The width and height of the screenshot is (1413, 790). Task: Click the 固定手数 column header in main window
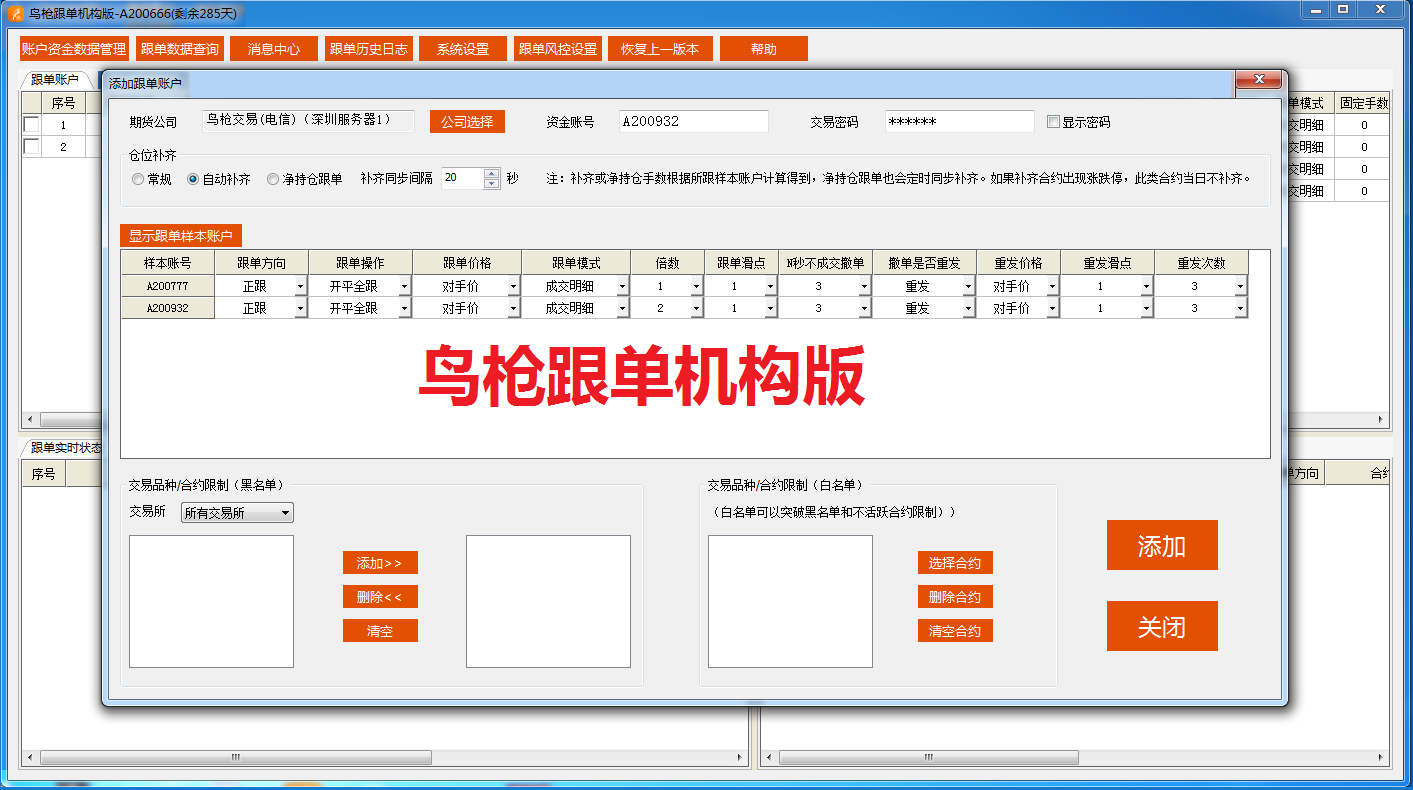1364,103
